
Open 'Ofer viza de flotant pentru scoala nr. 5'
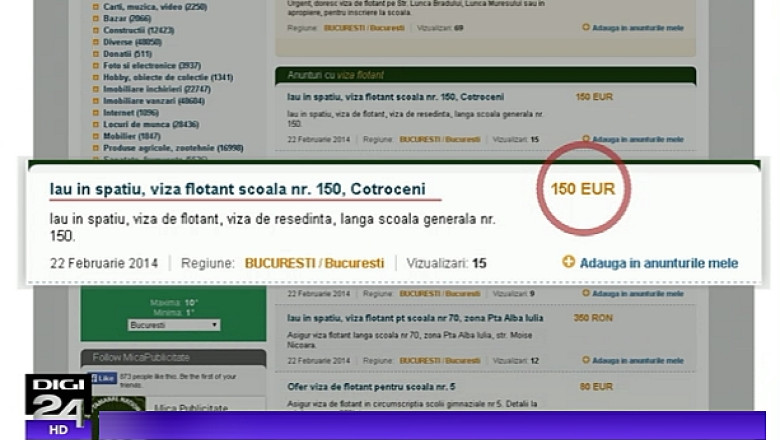371,387
